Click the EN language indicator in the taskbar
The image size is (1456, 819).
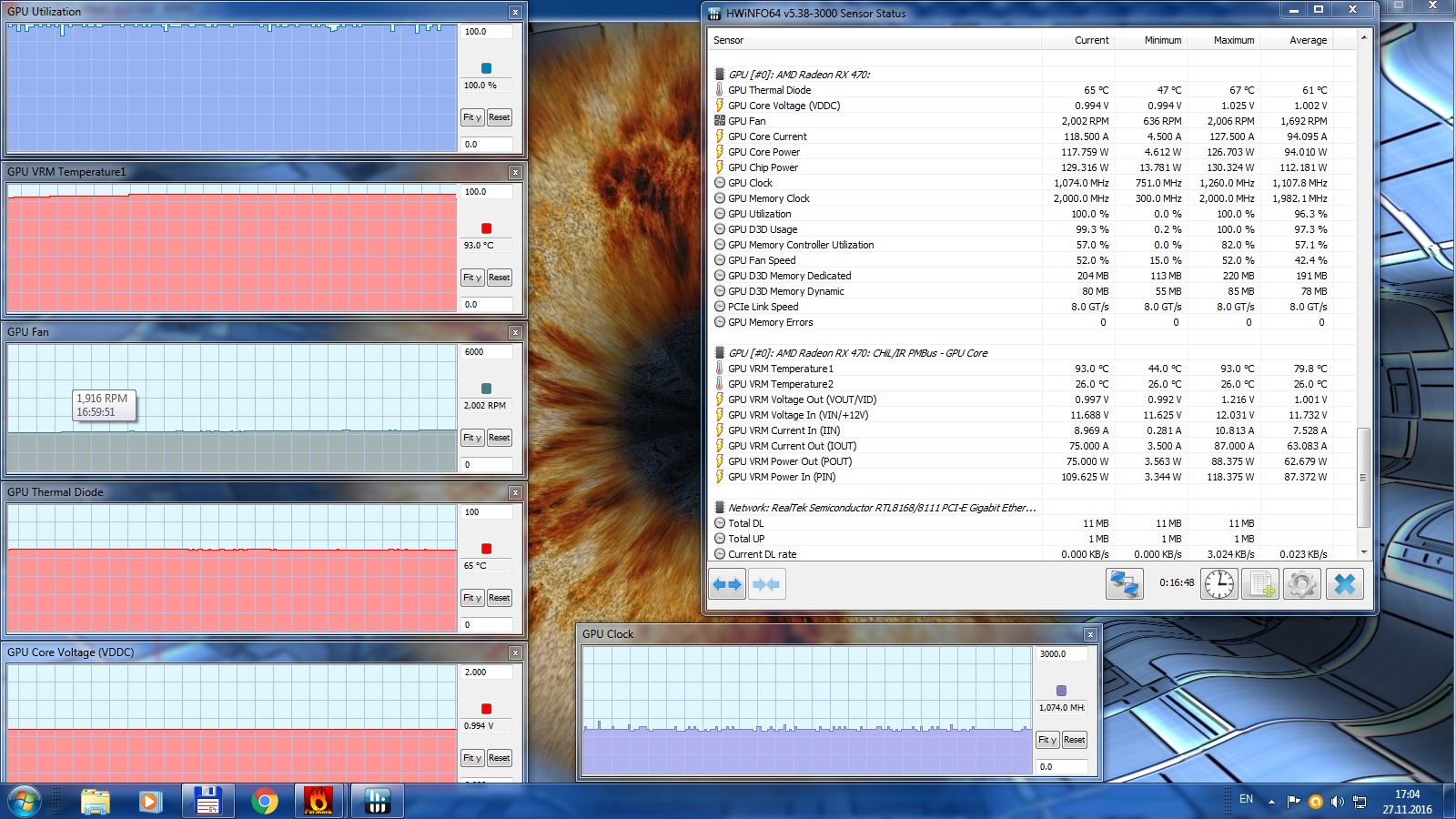click(x=1246, y=799)
